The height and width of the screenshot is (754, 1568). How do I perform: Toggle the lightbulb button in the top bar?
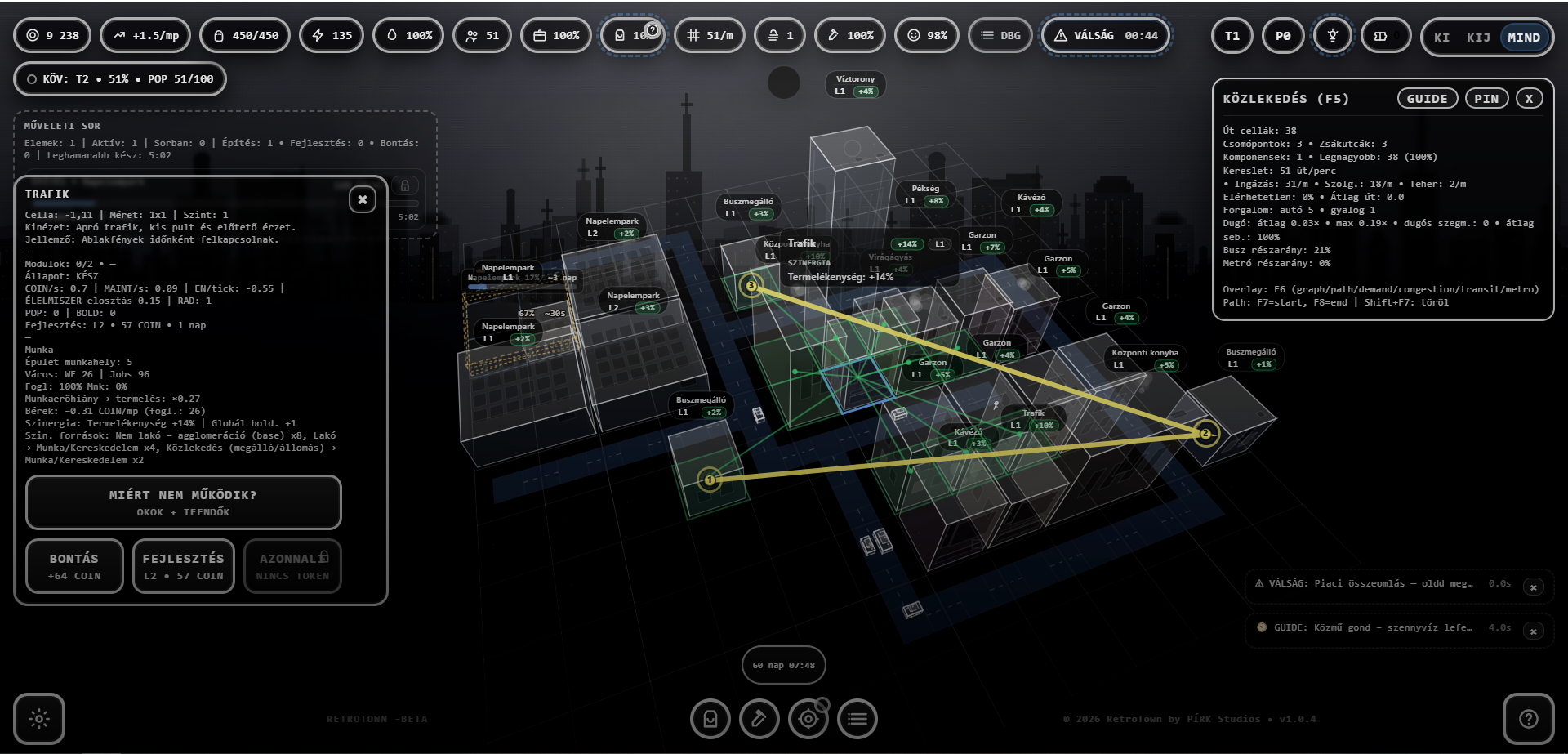1332,35
